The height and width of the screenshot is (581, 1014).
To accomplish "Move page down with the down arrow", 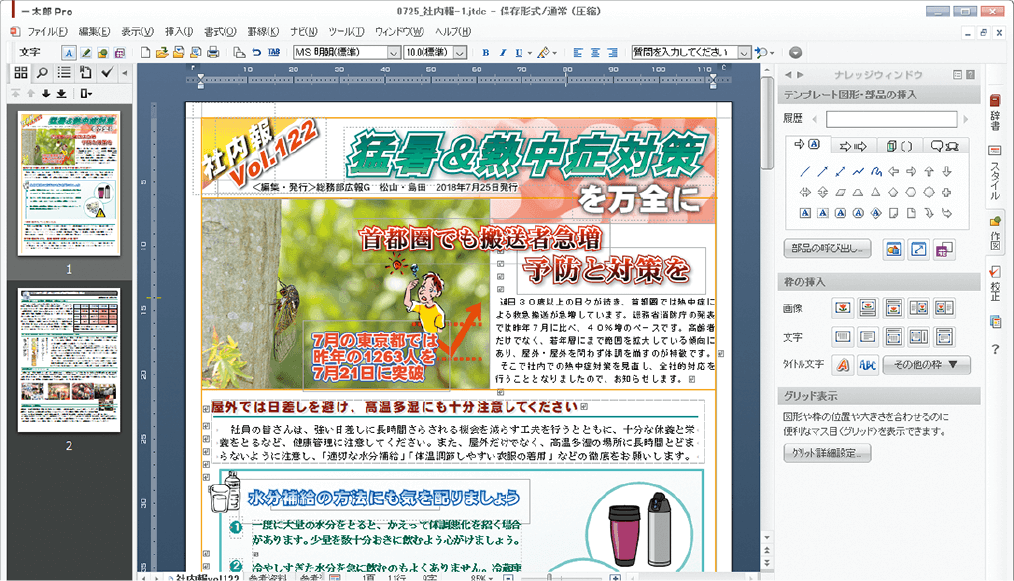I will click(x=46, y=94).
